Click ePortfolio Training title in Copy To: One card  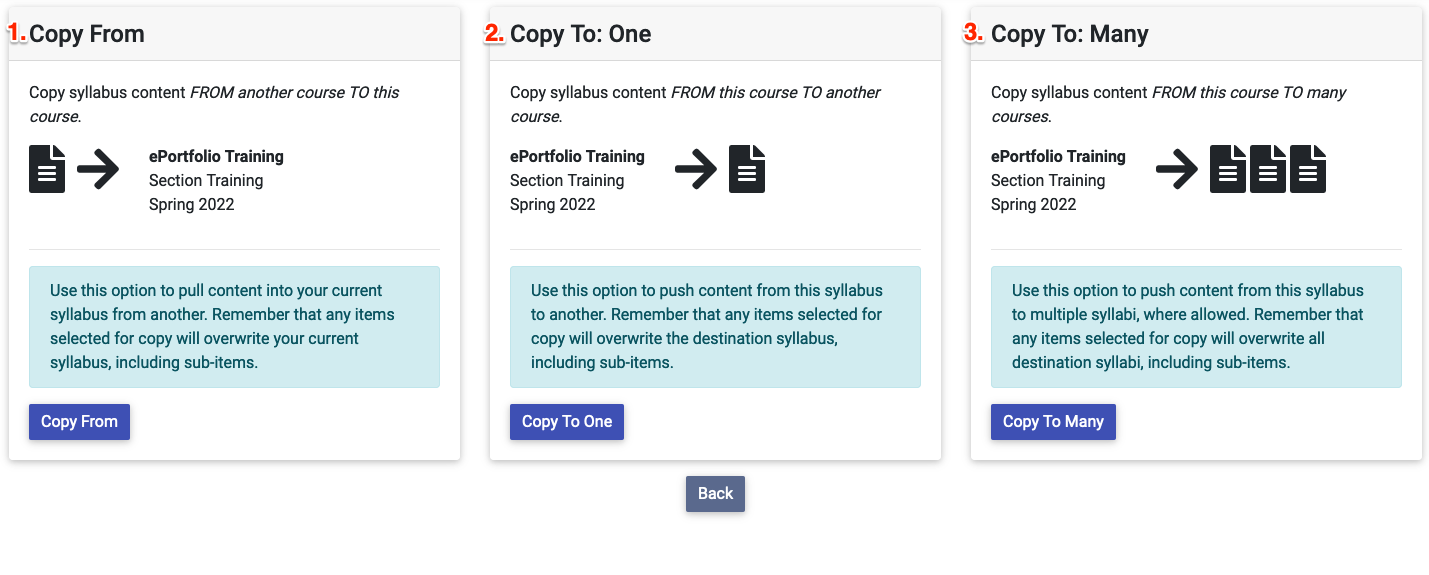tap(577, 156)
